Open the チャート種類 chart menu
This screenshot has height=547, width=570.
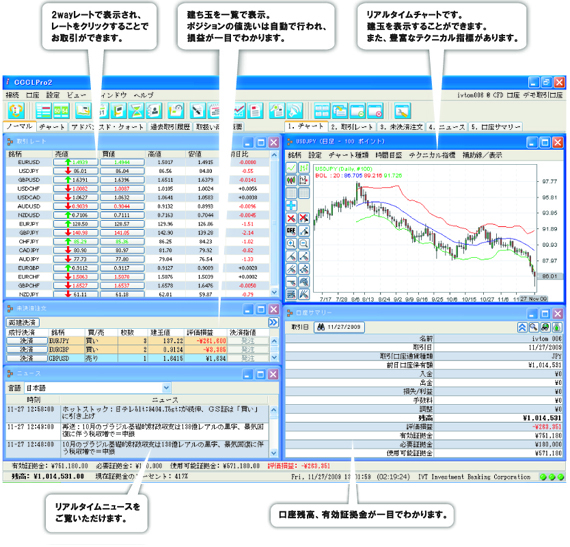tap(349, 155)
